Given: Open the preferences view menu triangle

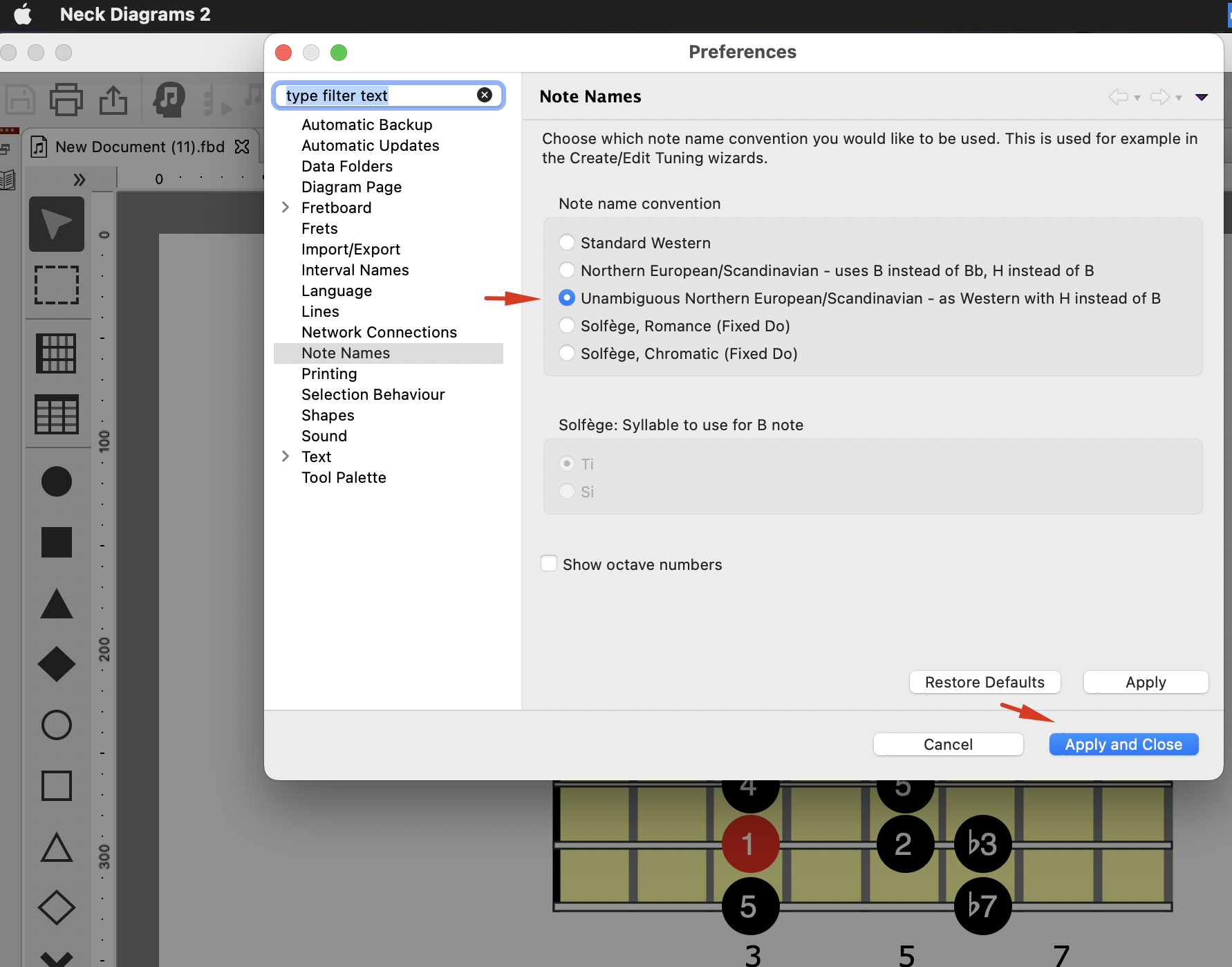Looking at the screenshot, I should pos(1202,97).
